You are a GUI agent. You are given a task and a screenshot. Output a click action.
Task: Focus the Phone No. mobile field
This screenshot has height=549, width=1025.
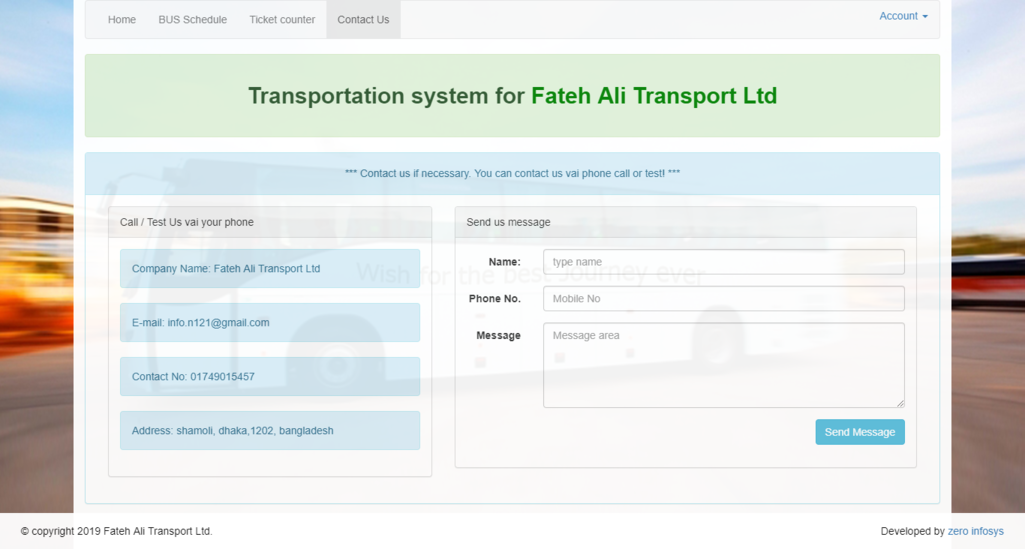[x=723, y=299]
